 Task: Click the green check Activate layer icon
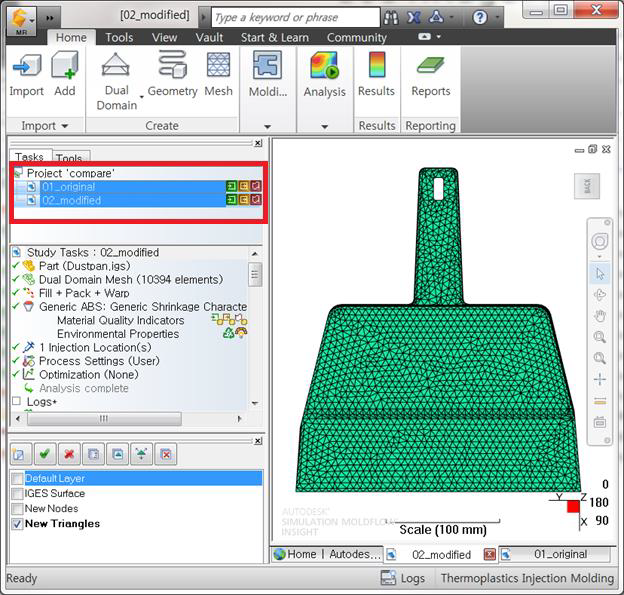tap(45, 454)
